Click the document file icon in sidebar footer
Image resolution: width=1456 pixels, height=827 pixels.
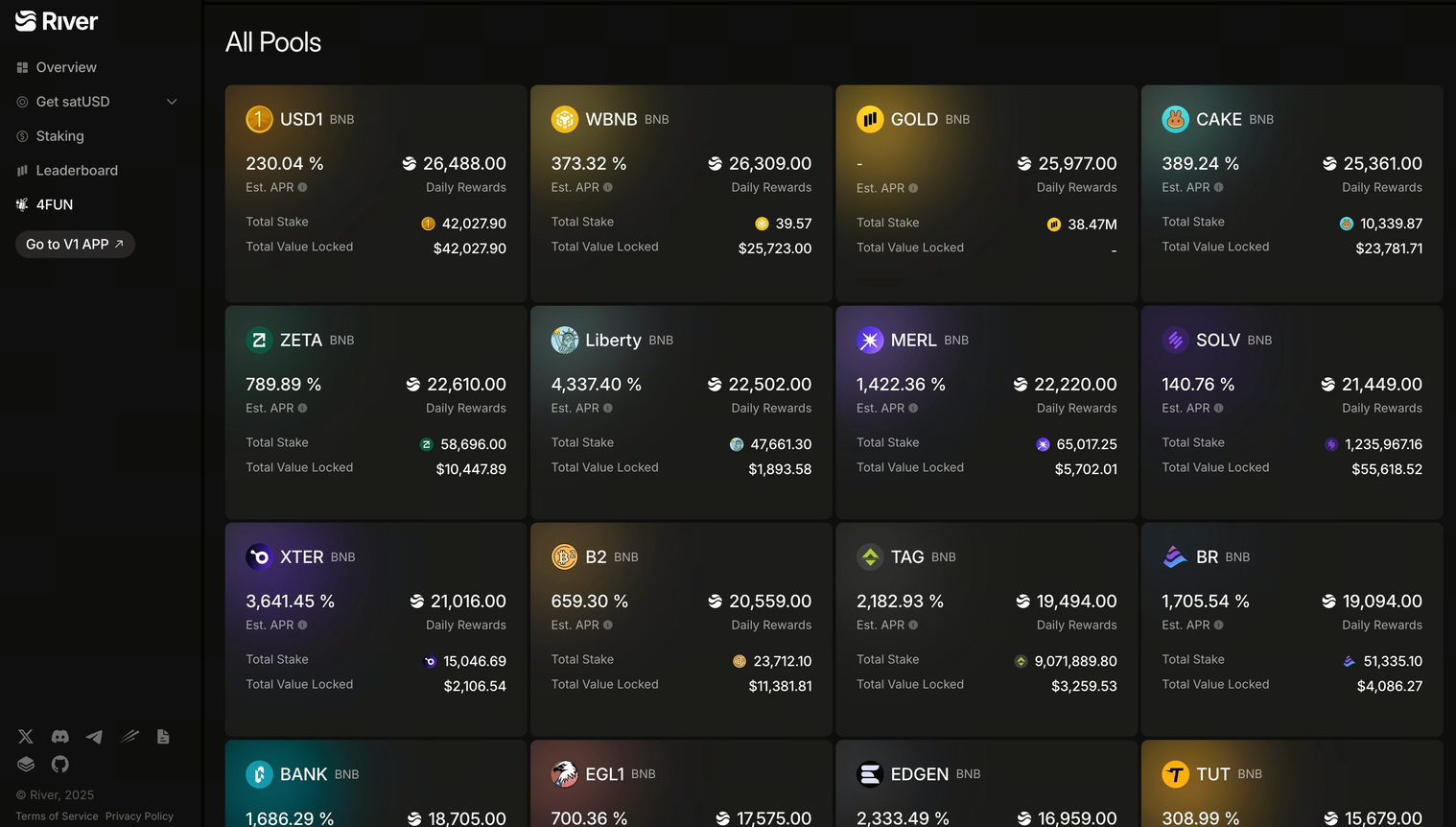163,737
